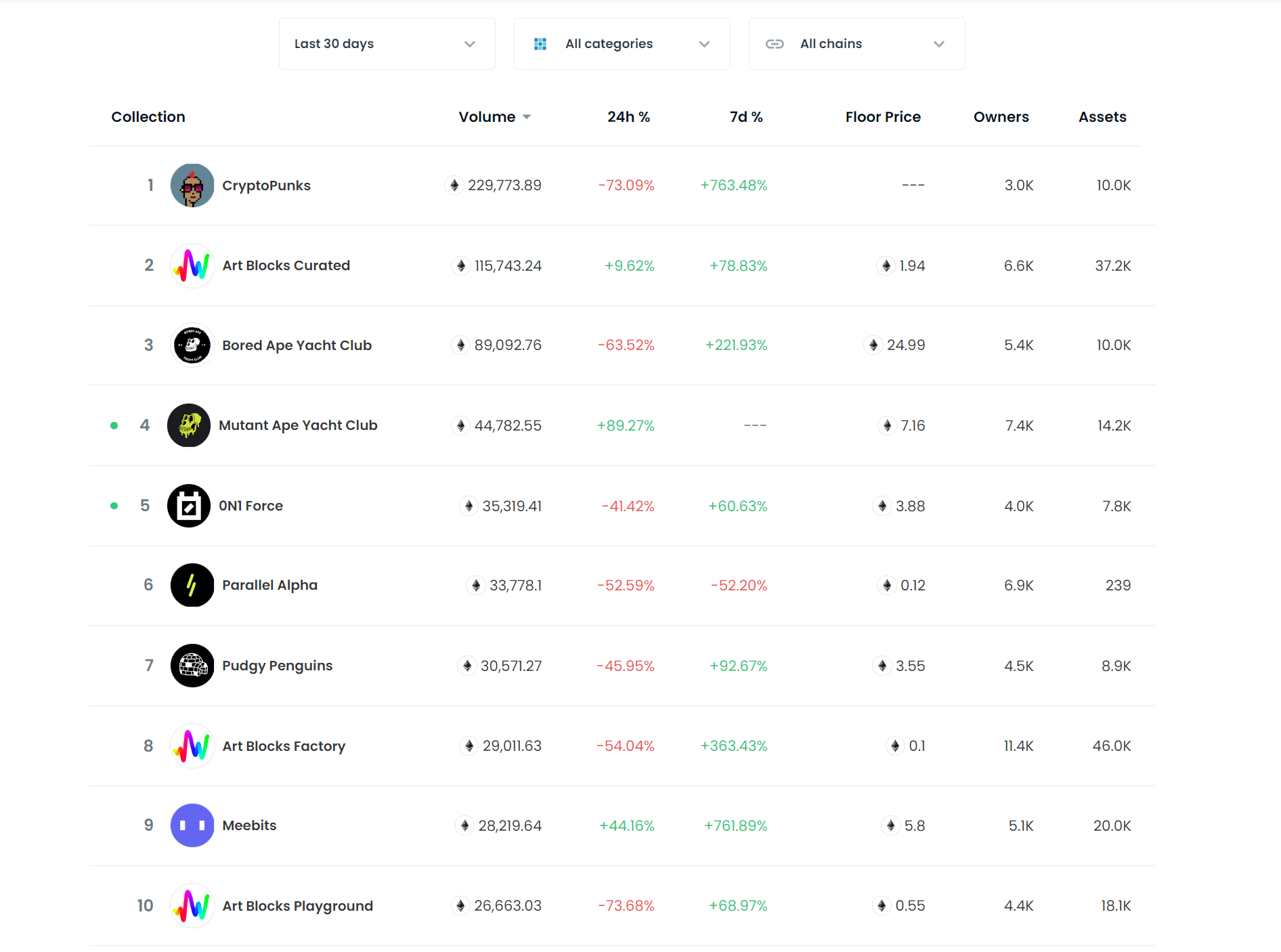
Task: Click the +89.27% 24h value
Action: [626, 425]
